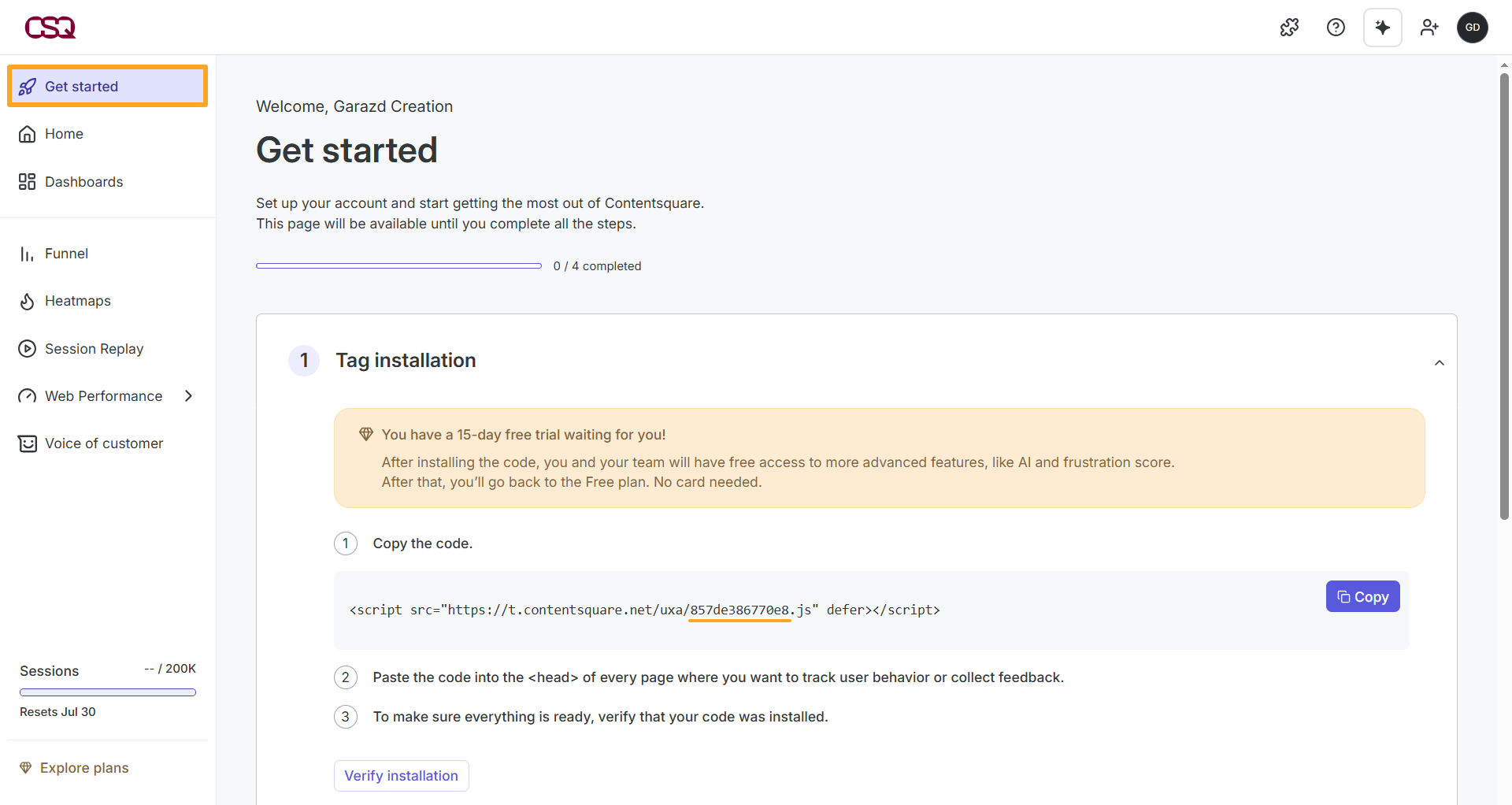Viewport: 1512px width, 805px height.
Task: Click the diamond icon beside Explore plans
Action: pos(26,768)
